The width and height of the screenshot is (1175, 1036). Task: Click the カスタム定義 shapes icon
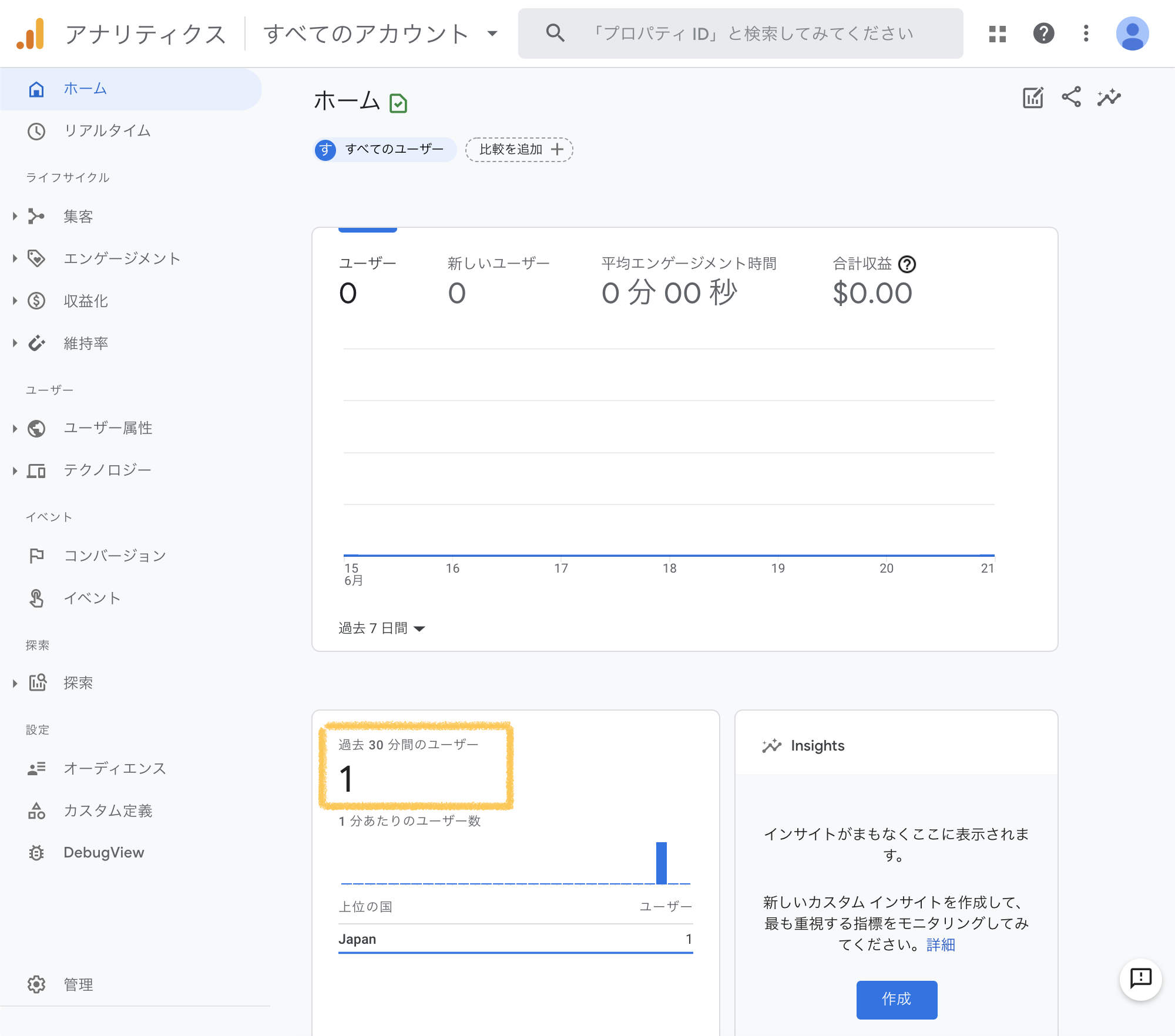coord(36,810)
